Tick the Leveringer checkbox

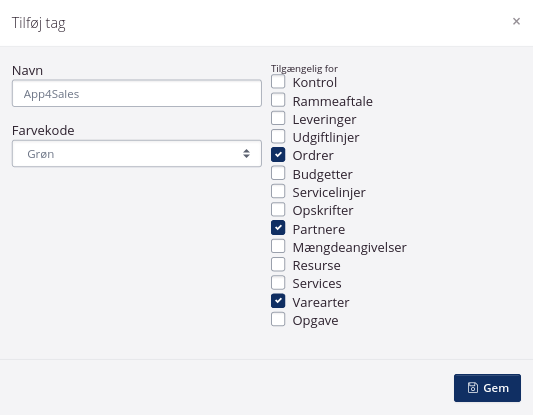278,118
